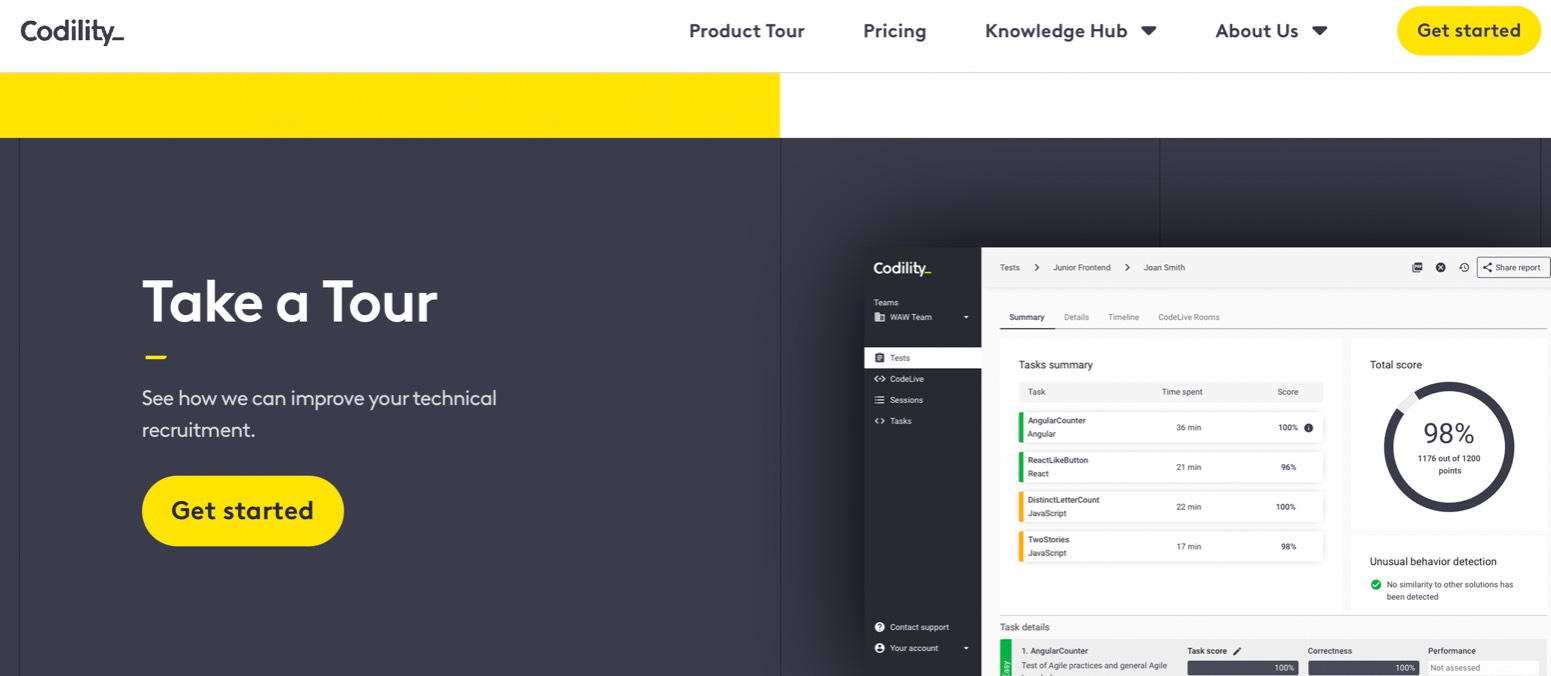Switch to the Details tab
Image resolution: width=1551 pixels, height=676 pixels.
pyautogui.click(x=1076, y=317)
